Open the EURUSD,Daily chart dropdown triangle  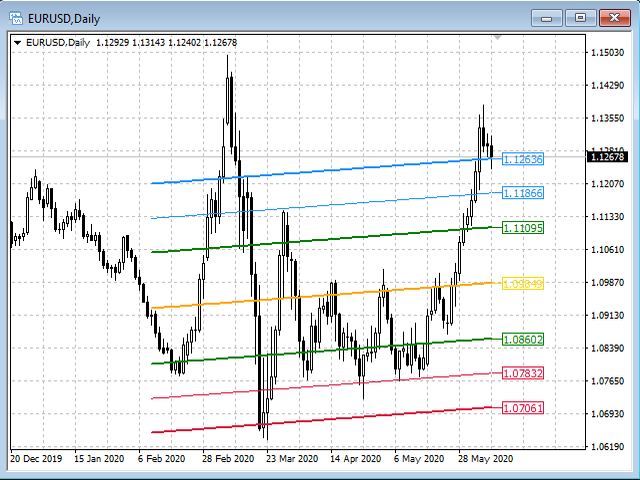click(17, 42)
